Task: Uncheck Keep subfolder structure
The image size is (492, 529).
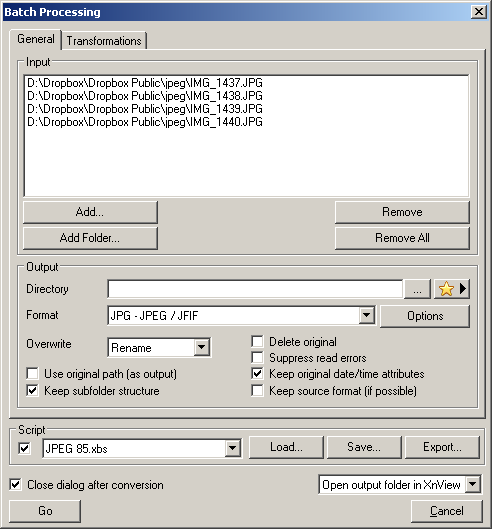Action: pyautogui.click(x=32, y=391)
